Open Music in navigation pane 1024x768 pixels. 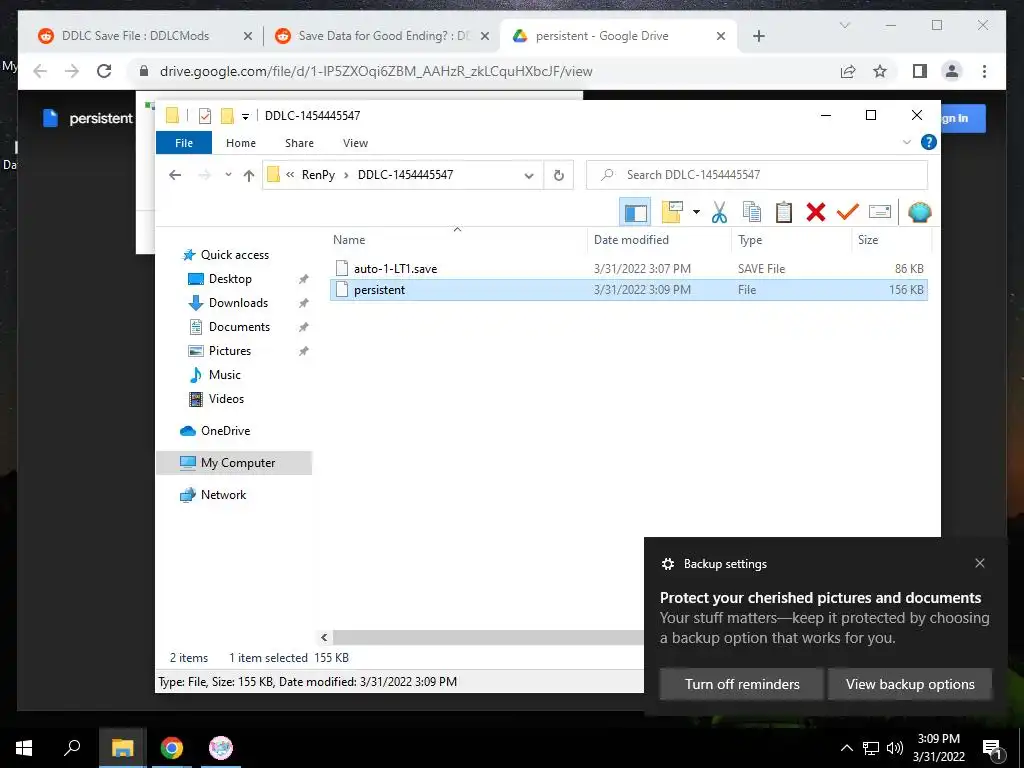pyautogui.click(x=225, y=375)
